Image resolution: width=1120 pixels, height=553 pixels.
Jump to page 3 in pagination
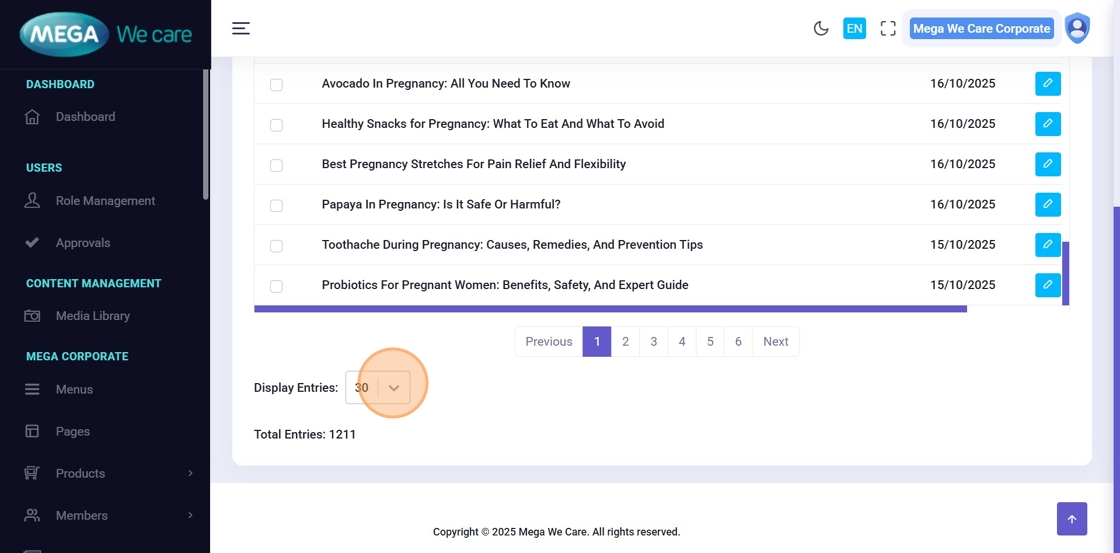pos(653,342)
